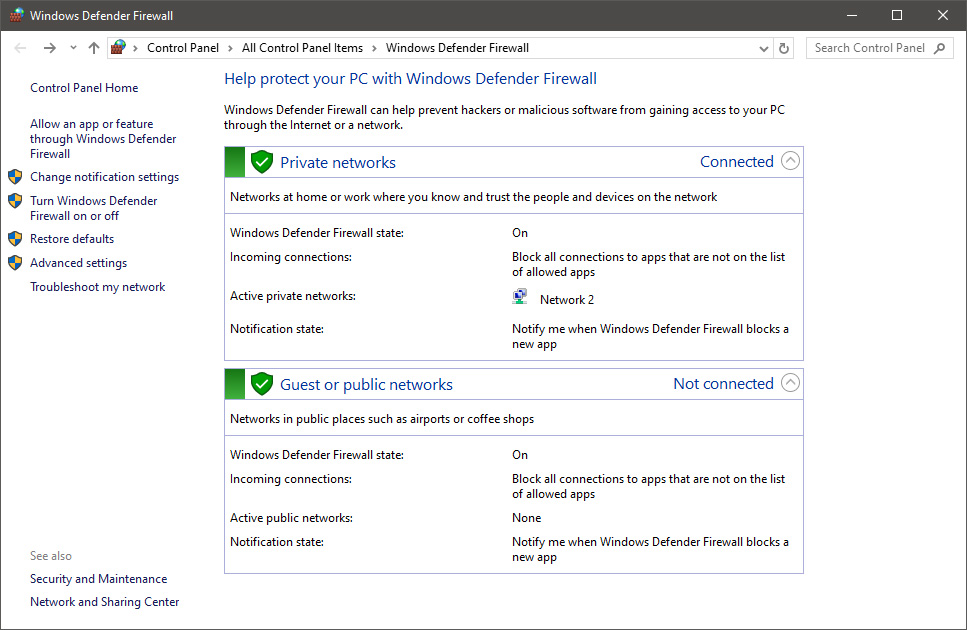Go back using the Back arrow
This screenshot has height=630, width=967.
(20, 48)
